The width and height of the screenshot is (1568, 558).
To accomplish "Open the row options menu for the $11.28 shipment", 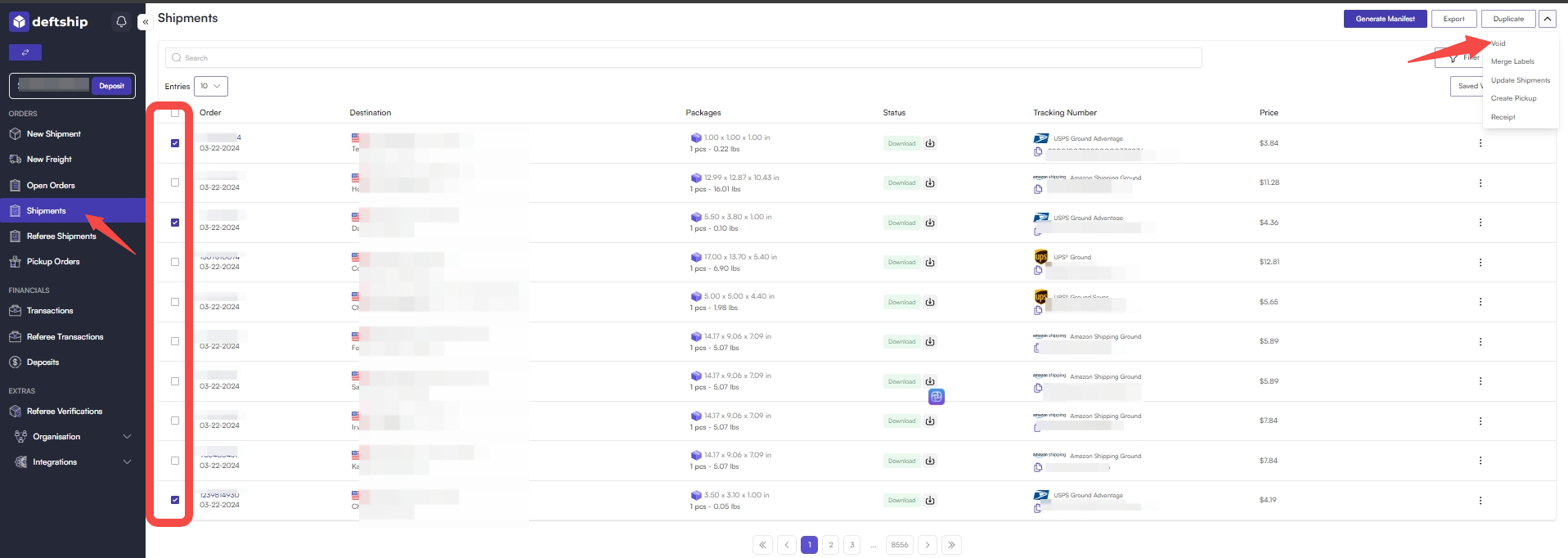I will tap(1480, 182).
